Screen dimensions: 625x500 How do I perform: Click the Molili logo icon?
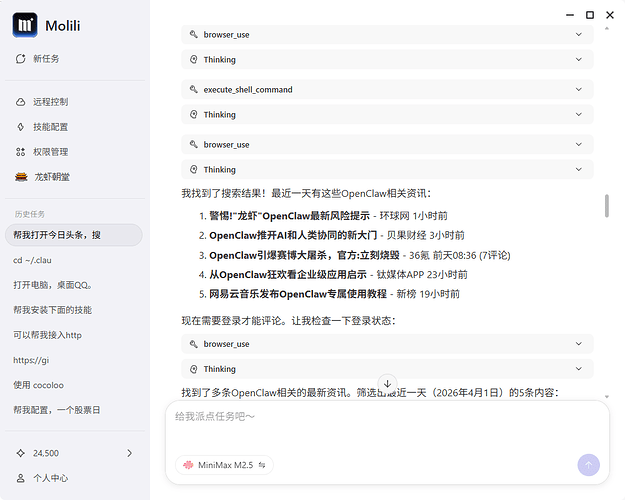click(25, 25)
